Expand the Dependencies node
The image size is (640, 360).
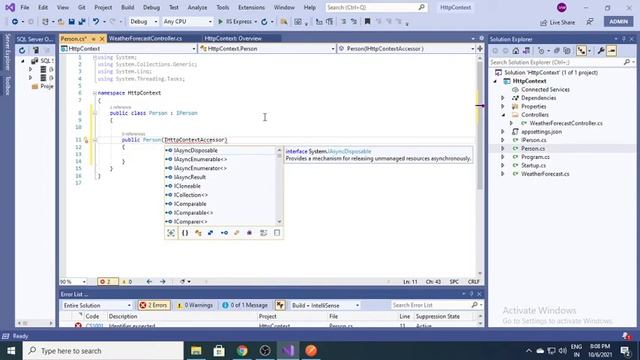point(503,98)
